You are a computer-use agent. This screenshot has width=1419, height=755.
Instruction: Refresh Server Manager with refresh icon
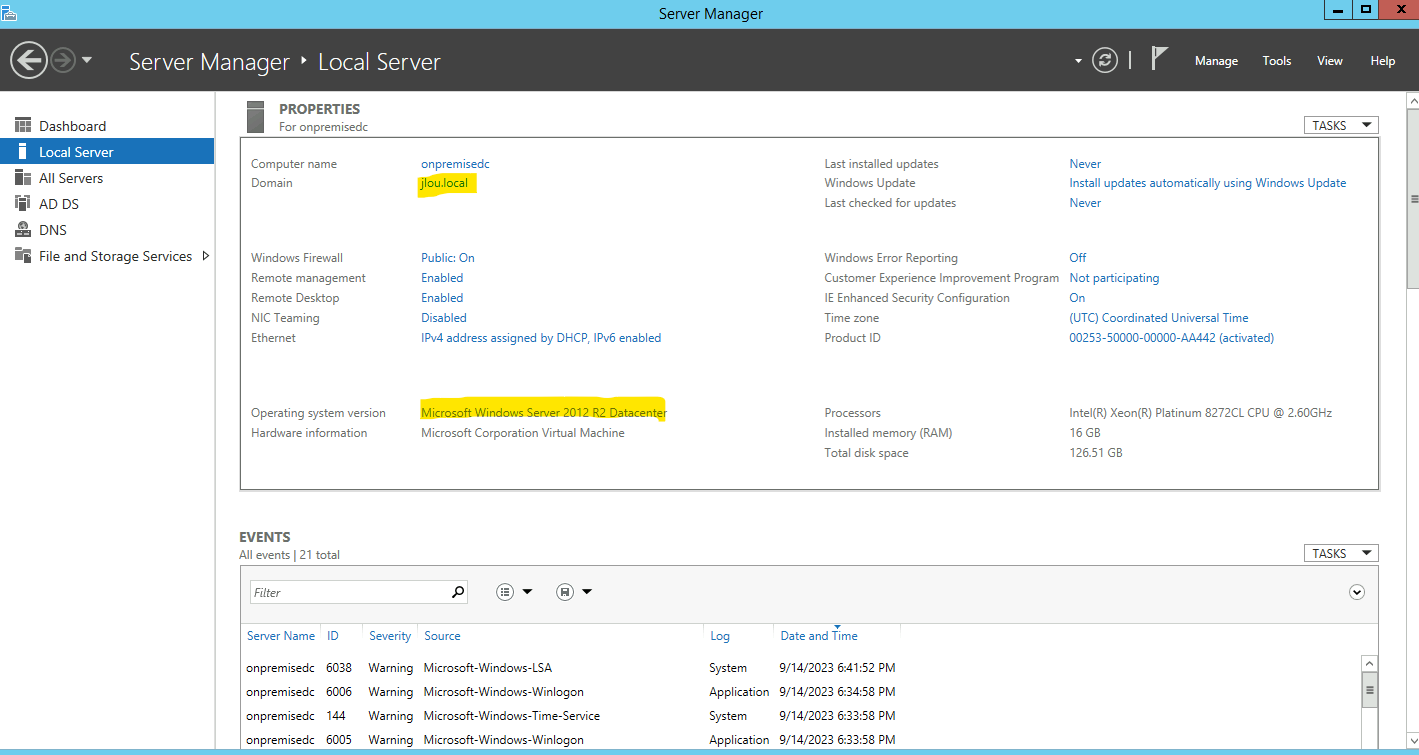point(1105,60)
